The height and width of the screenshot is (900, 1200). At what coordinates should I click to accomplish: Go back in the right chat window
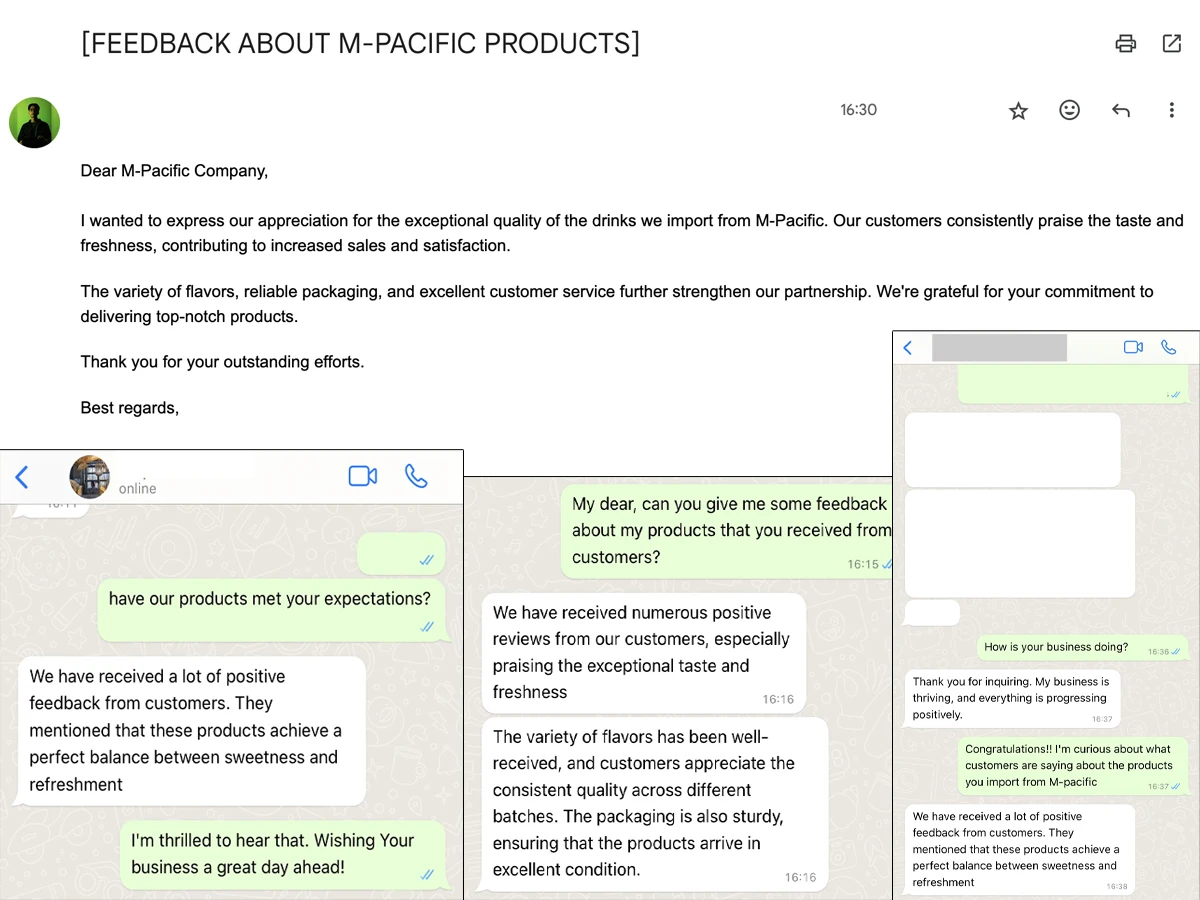[x=908, y=348]
